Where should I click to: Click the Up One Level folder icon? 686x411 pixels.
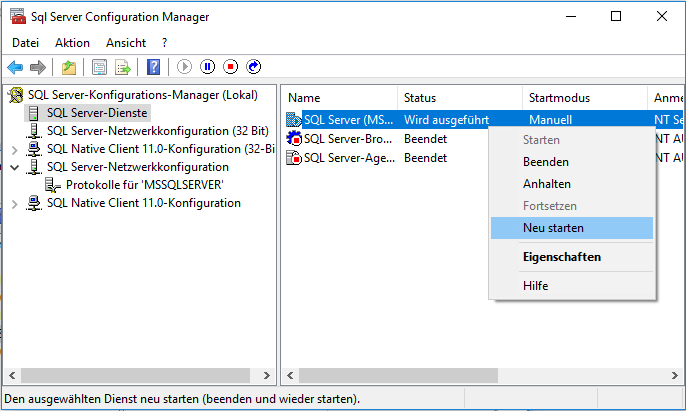point(69,67)
